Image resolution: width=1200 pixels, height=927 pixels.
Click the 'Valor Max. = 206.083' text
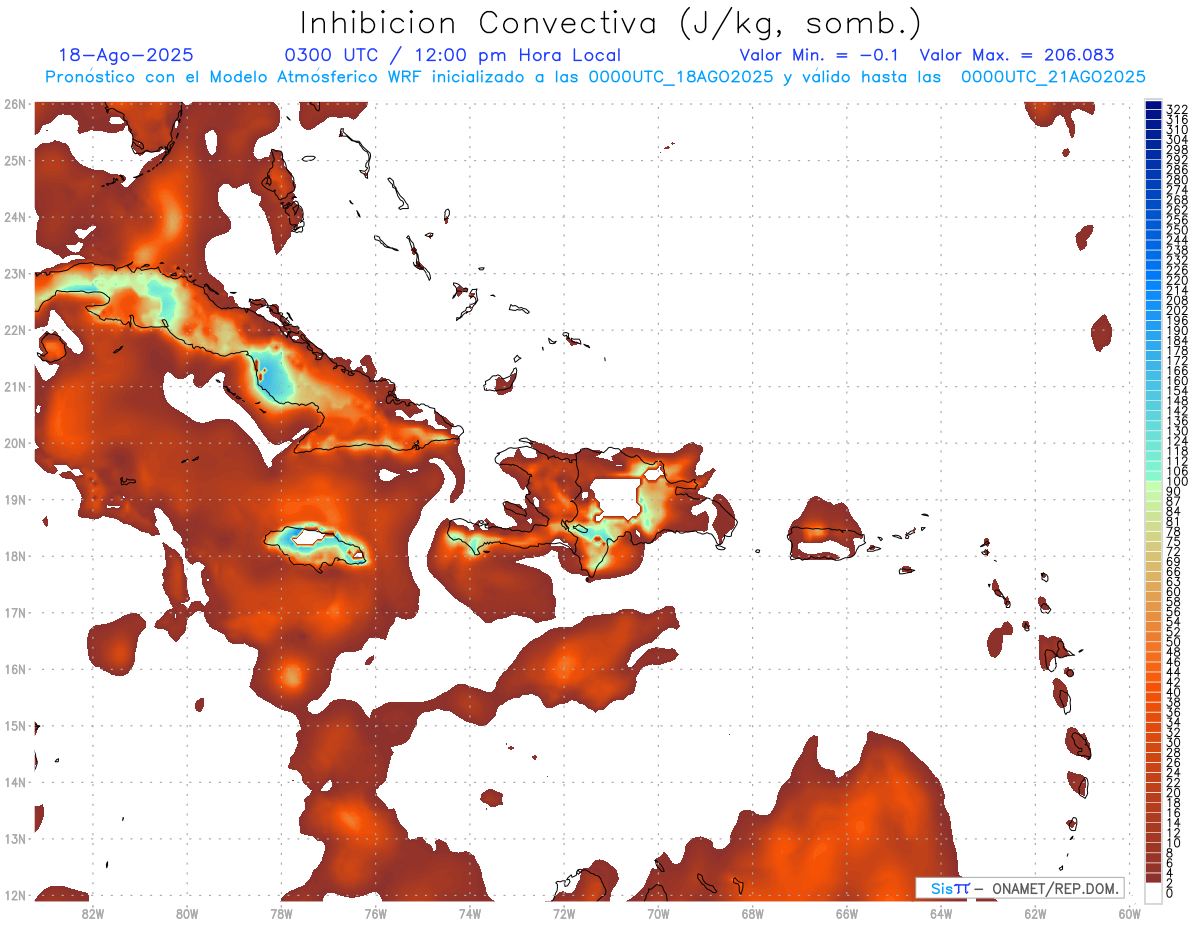point(1016,56)
